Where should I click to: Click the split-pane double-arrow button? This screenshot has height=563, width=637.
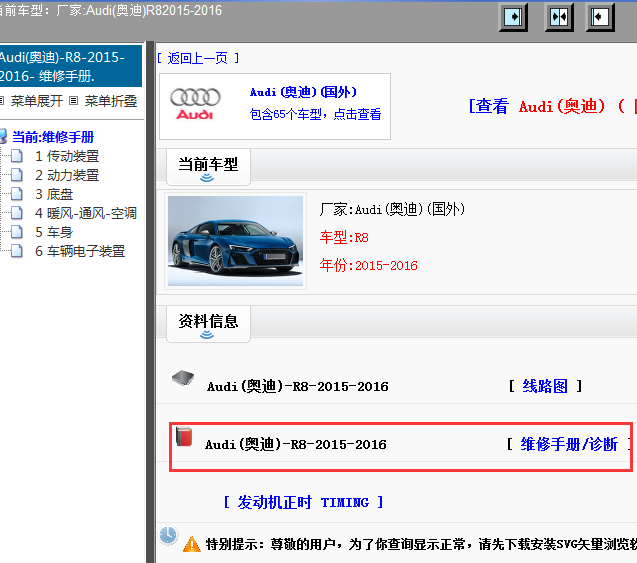(x=559, y=17)
